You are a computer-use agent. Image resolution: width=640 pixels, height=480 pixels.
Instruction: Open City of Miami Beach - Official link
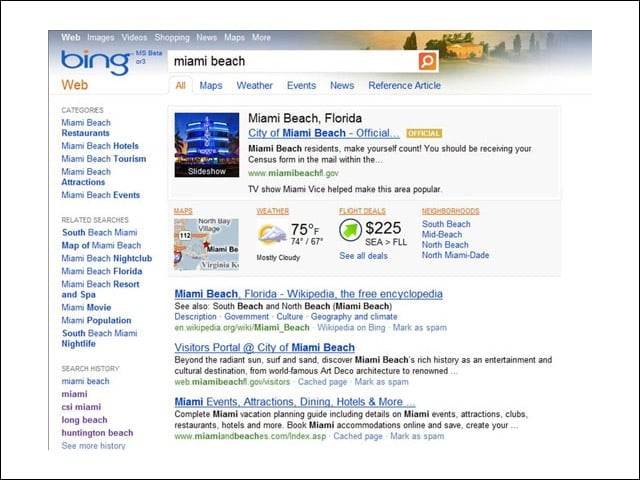tap(324, 133)
